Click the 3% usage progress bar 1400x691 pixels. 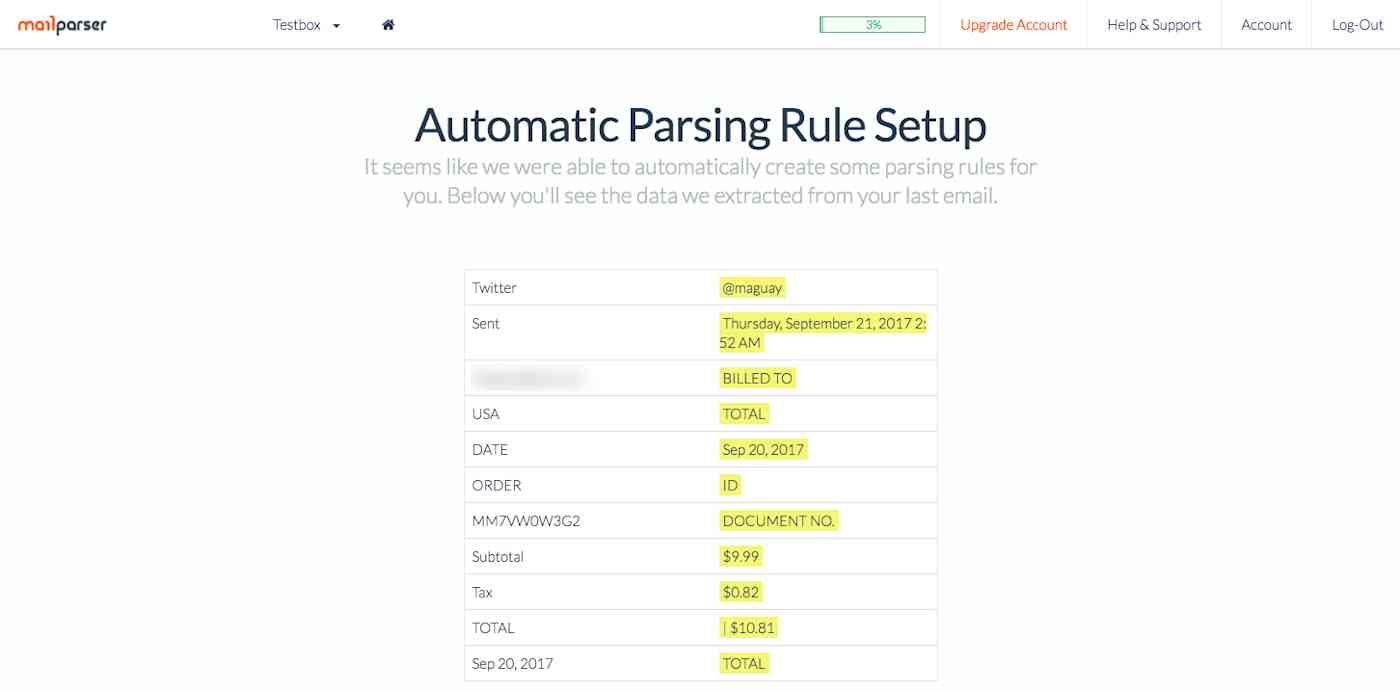873,22
